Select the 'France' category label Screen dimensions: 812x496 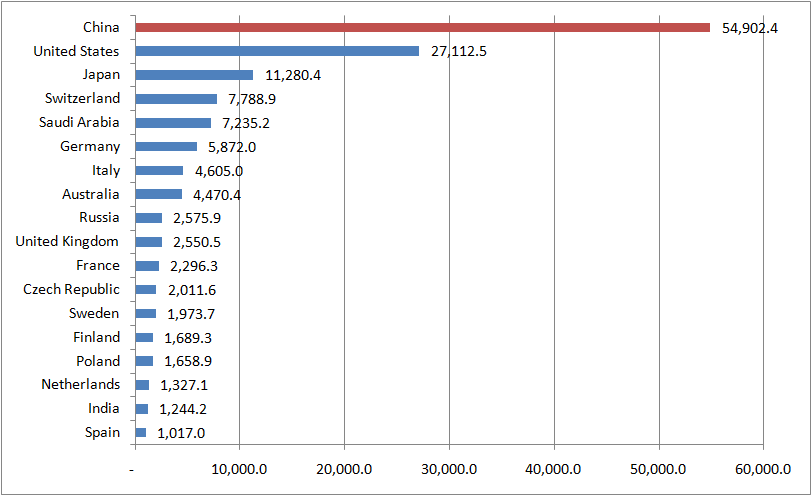pyautogui.click(x=98, y=266)
